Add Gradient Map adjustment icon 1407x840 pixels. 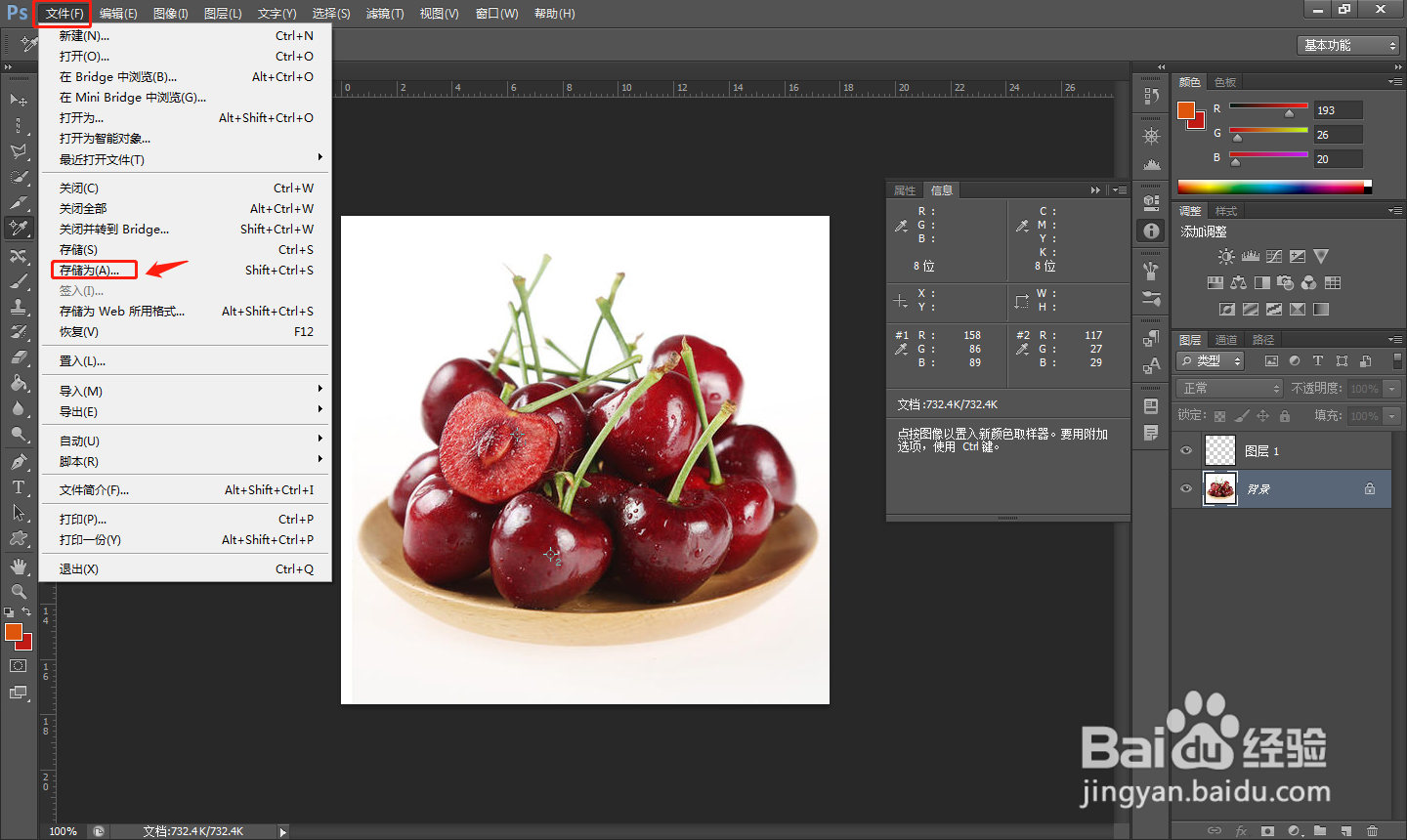pyautogui.click(x=1321, y=310)
